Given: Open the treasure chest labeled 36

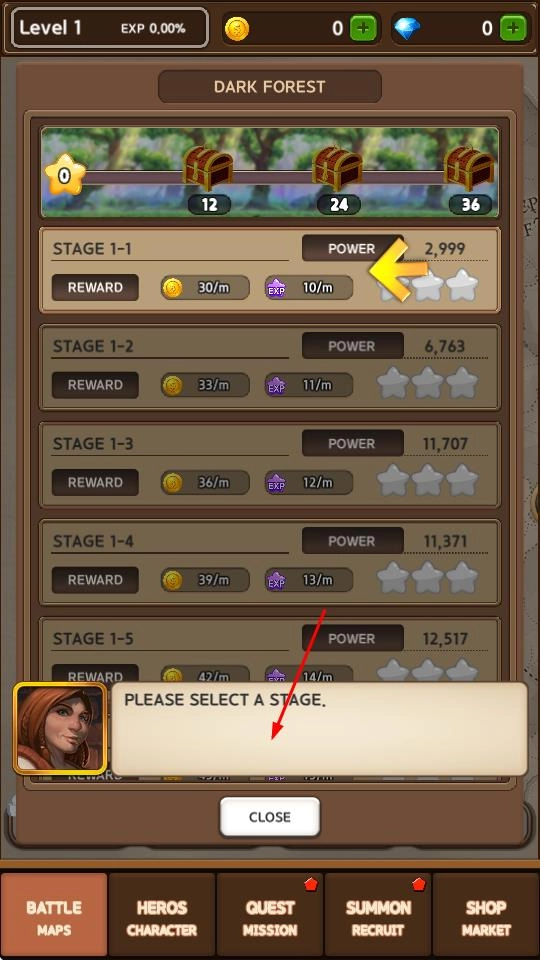Looking at the screenshot, I should (469, 168).
